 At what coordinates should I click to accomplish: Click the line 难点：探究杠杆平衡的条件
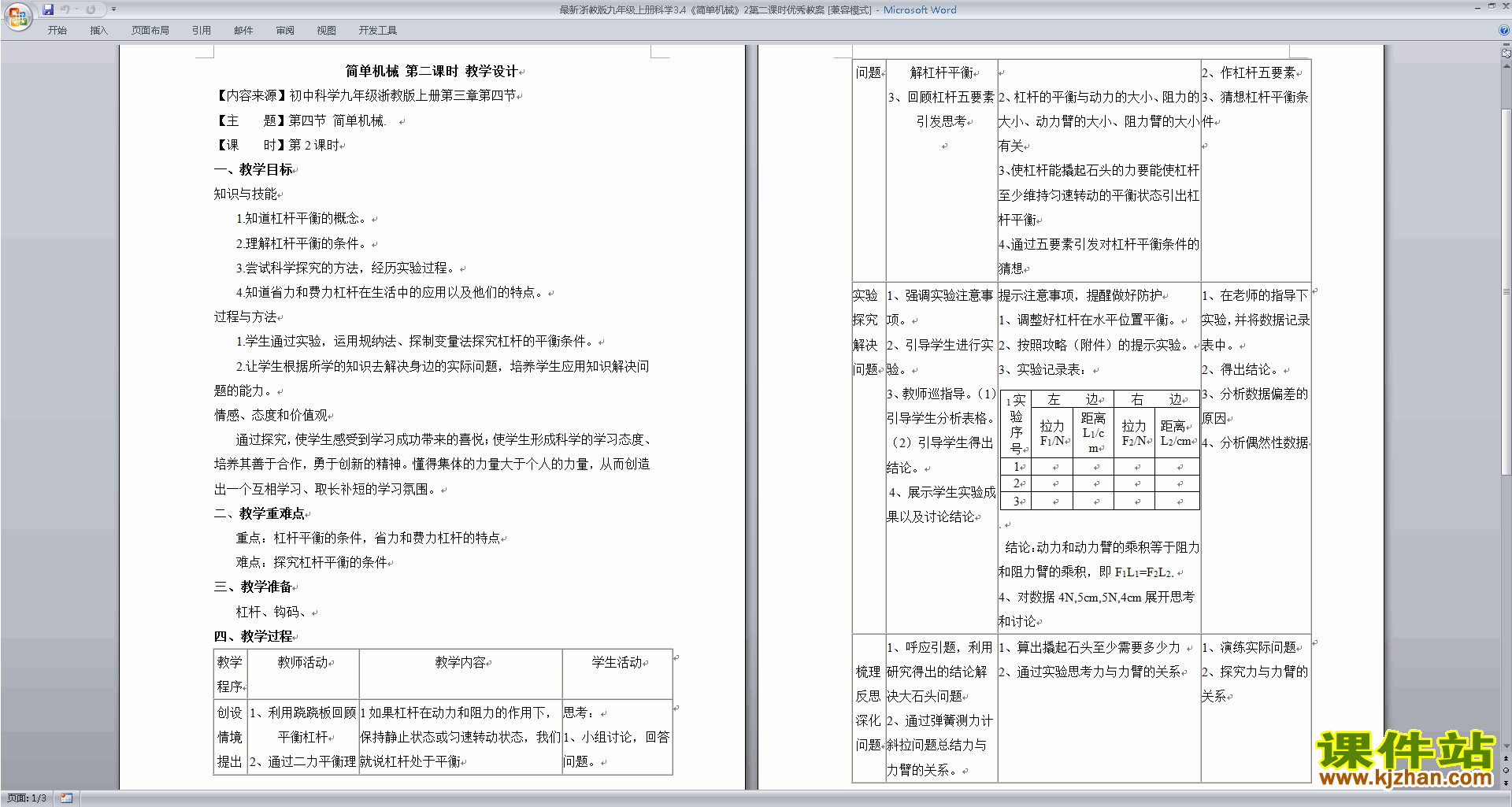(x=311, y=563)
